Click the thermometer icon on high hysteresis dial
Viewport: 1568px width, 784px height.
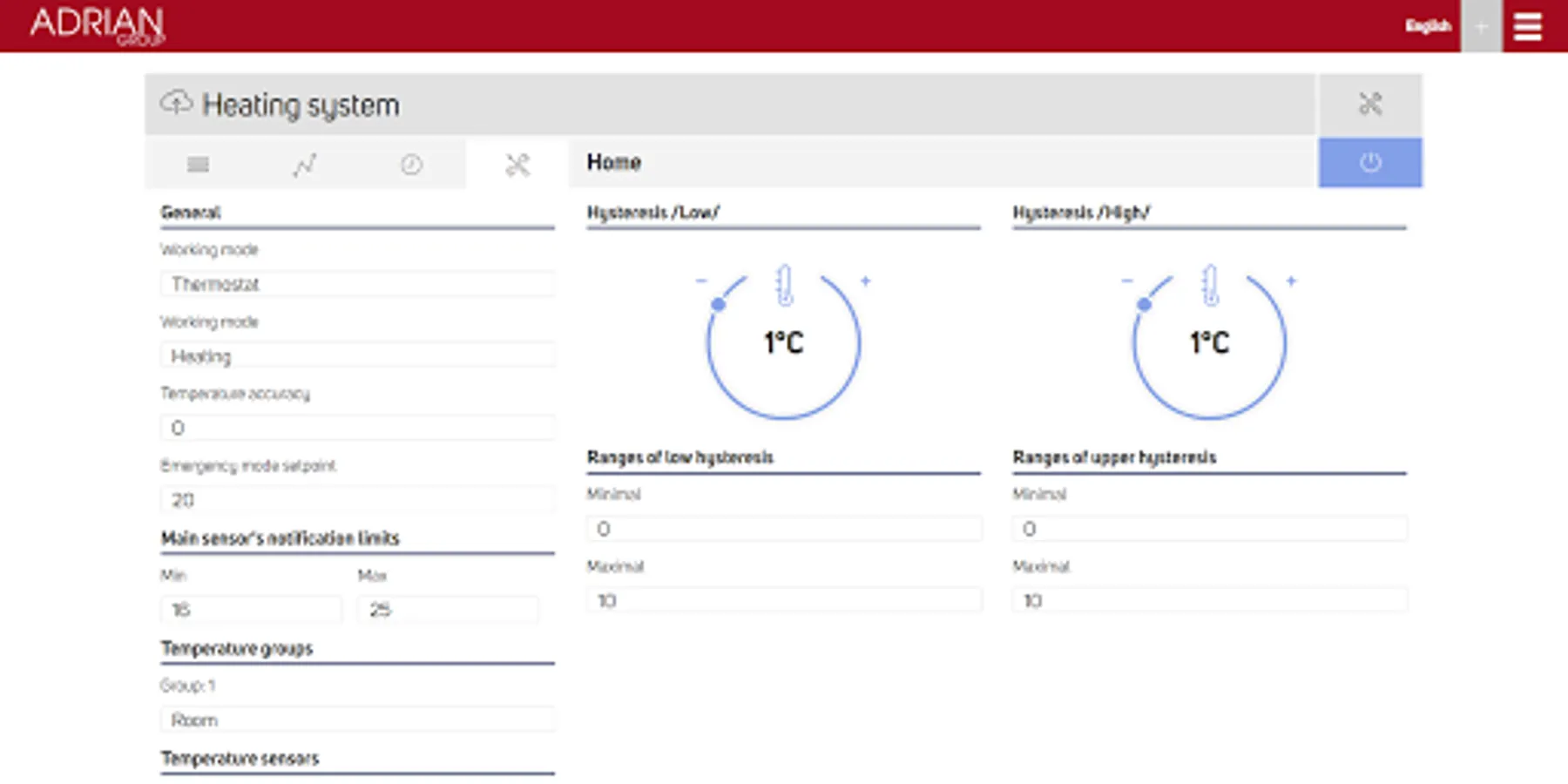point(1210,285)
